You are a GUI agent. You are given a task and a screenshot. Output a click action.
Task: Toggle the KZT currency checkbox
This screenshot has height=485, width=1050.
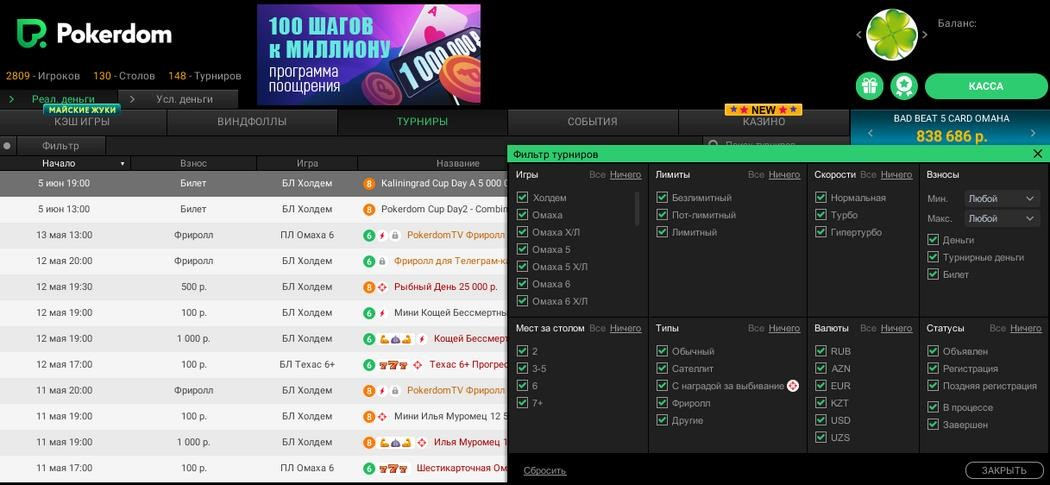click(x=821, y=403)
